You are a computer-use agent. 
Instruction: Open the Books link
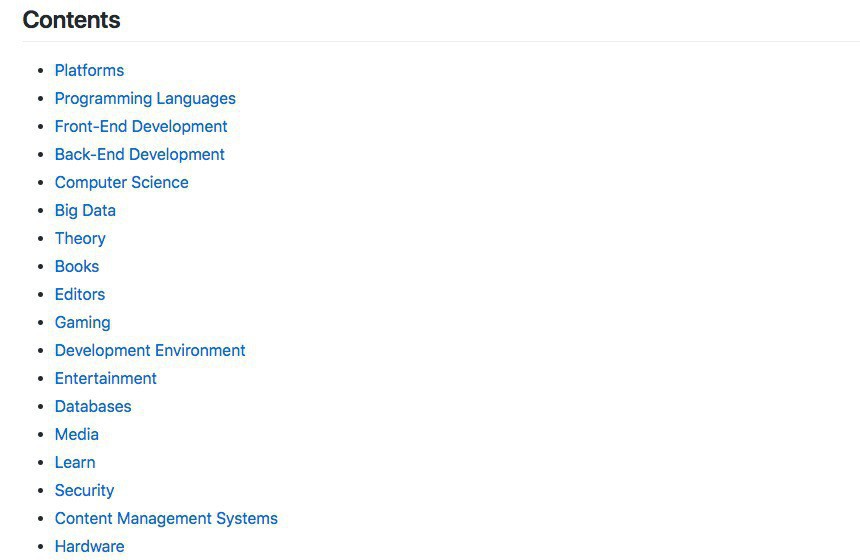click(77, 266)
